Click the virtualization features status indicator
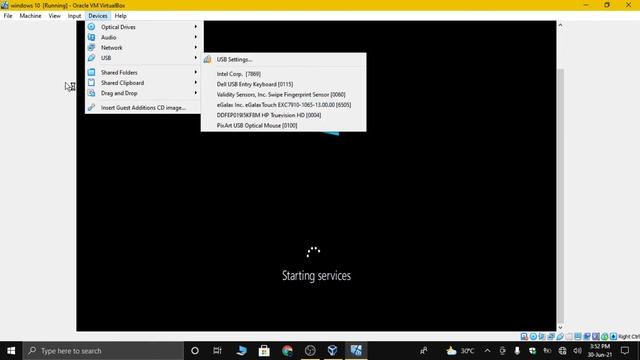Viewport: 640px width, 360px height. point(596,337)
